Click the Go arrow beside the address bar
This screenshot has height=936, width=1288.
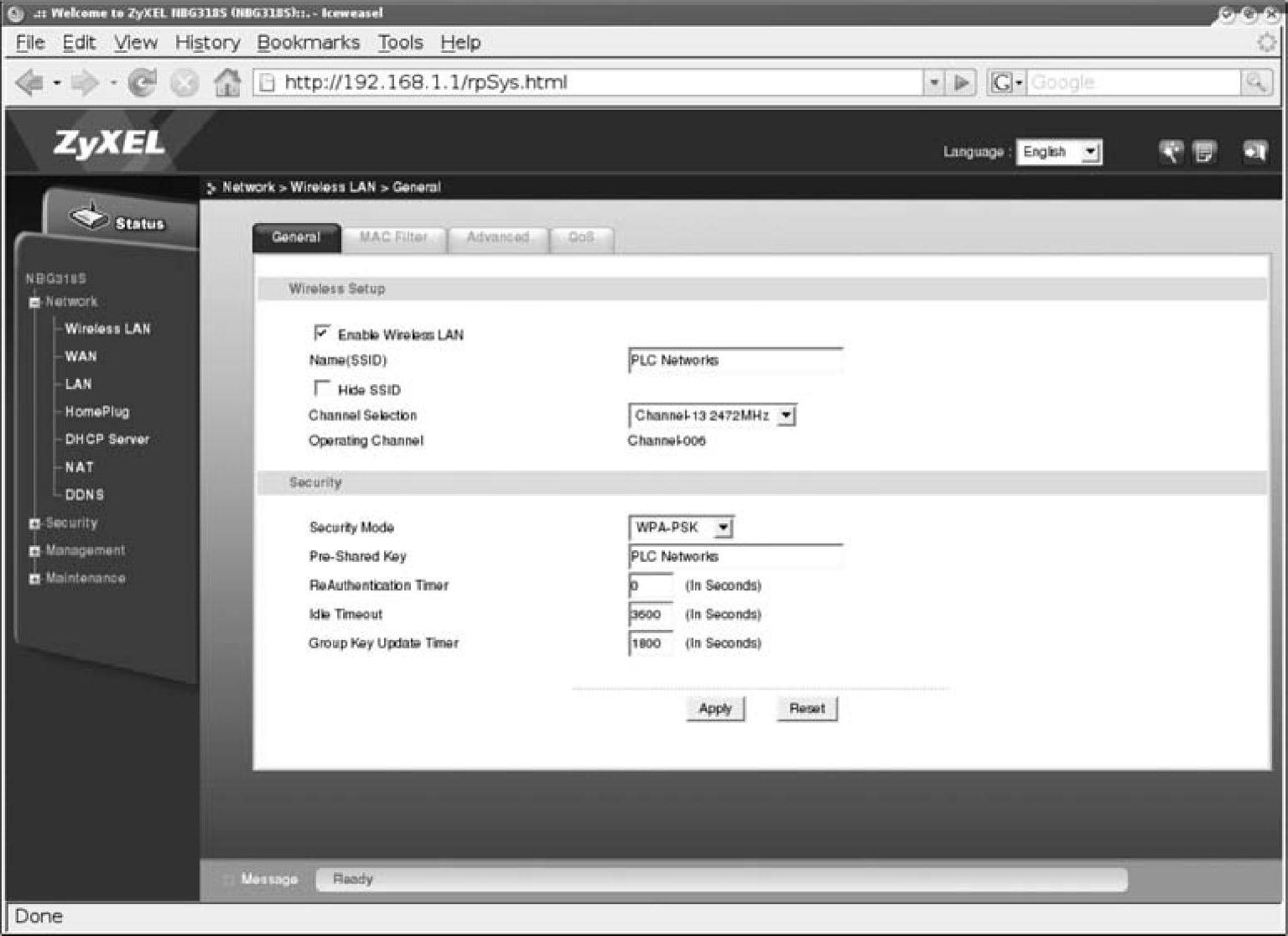click(962, 82)
